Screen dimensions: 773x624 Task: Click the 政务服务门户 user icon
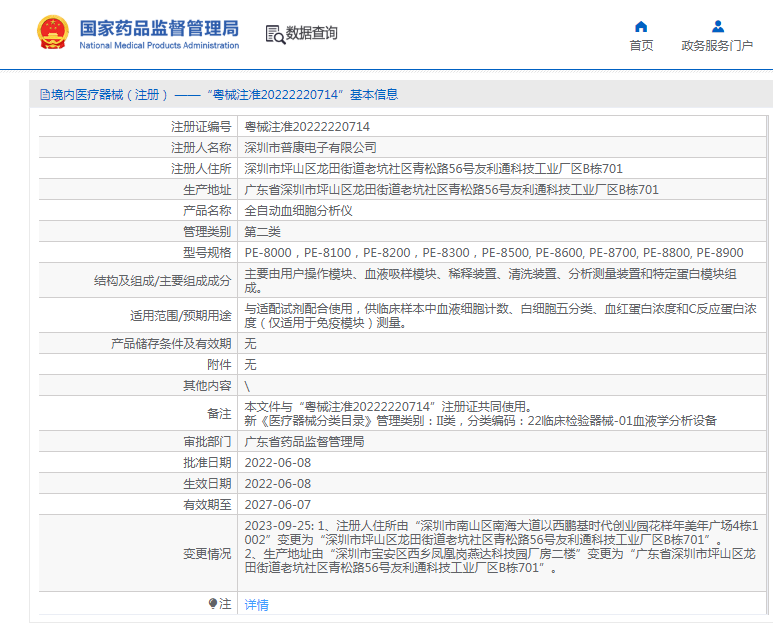click(x=718, y=26)
